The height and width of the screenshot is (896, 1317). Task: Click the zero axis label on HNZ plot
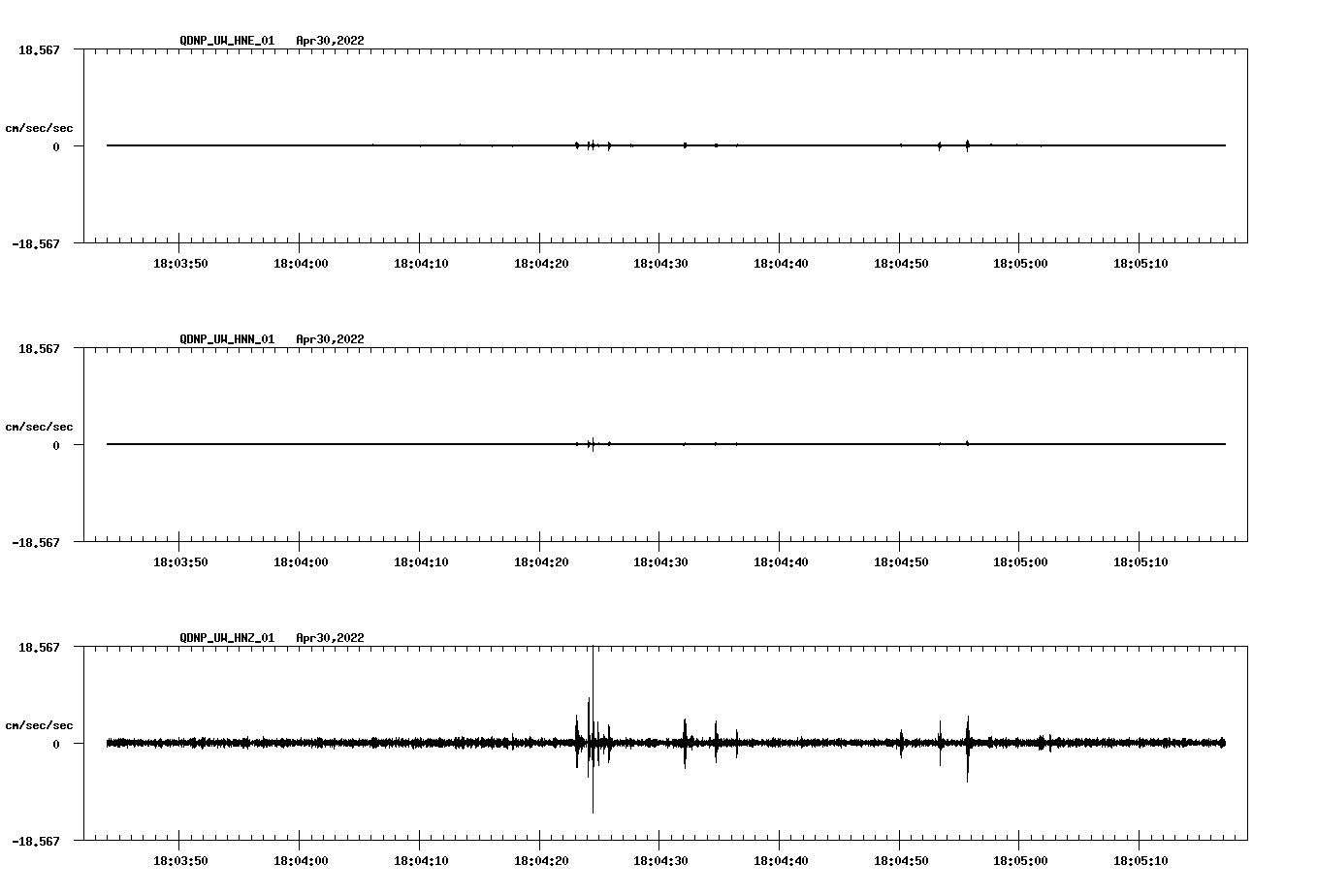tap(56, 744)
